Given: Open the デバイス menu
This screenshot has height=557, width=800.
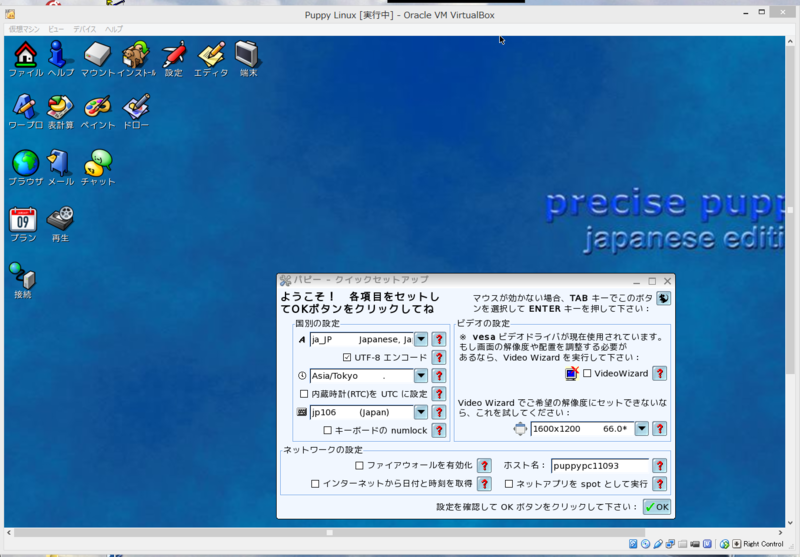Looking at the screenshot, I should point(84,29).
